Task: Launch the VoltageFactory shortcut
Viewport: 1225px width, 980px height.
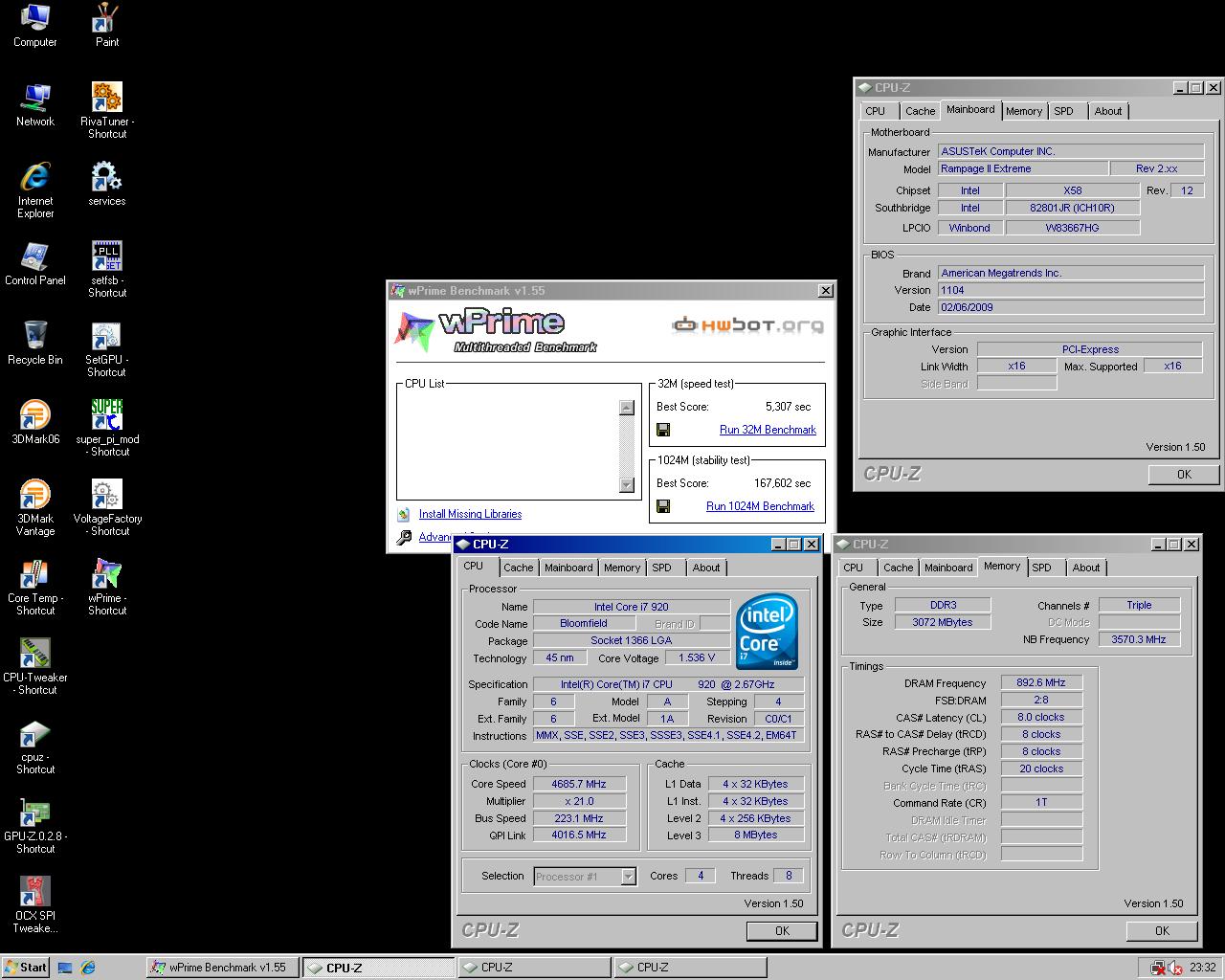Action: click(x=107, y=508)
